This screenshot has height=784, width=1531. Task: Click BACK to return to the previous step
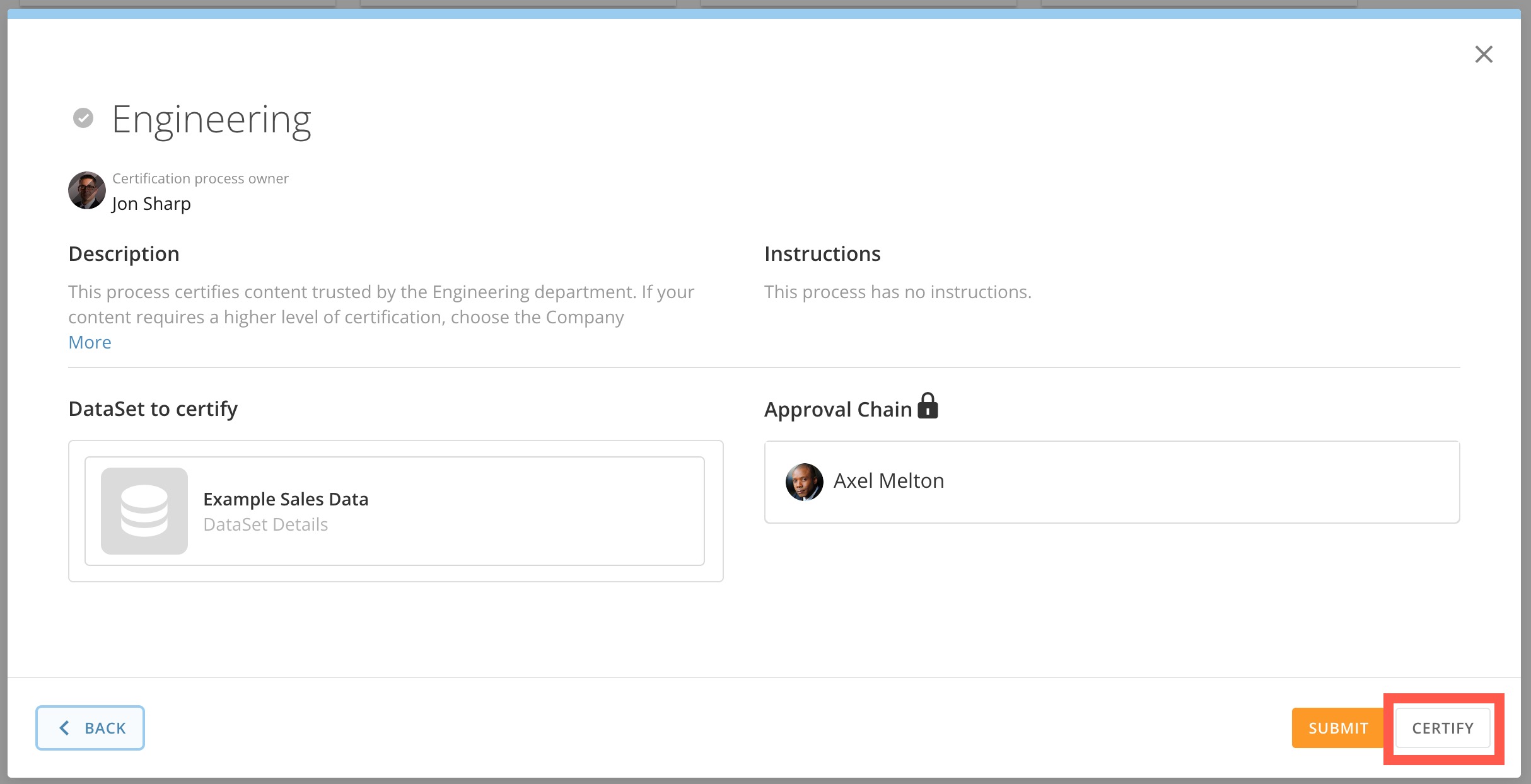[90, 728]
